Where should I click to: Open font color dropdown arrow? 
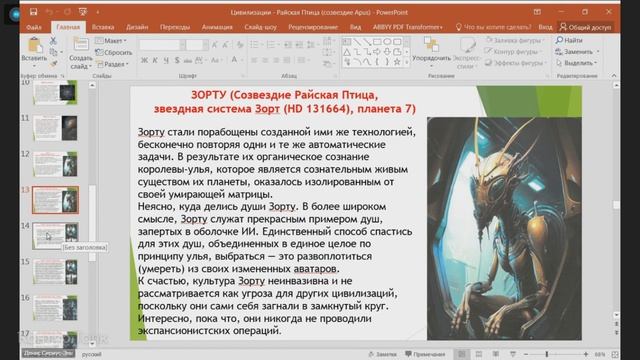(x=242, y=60)
